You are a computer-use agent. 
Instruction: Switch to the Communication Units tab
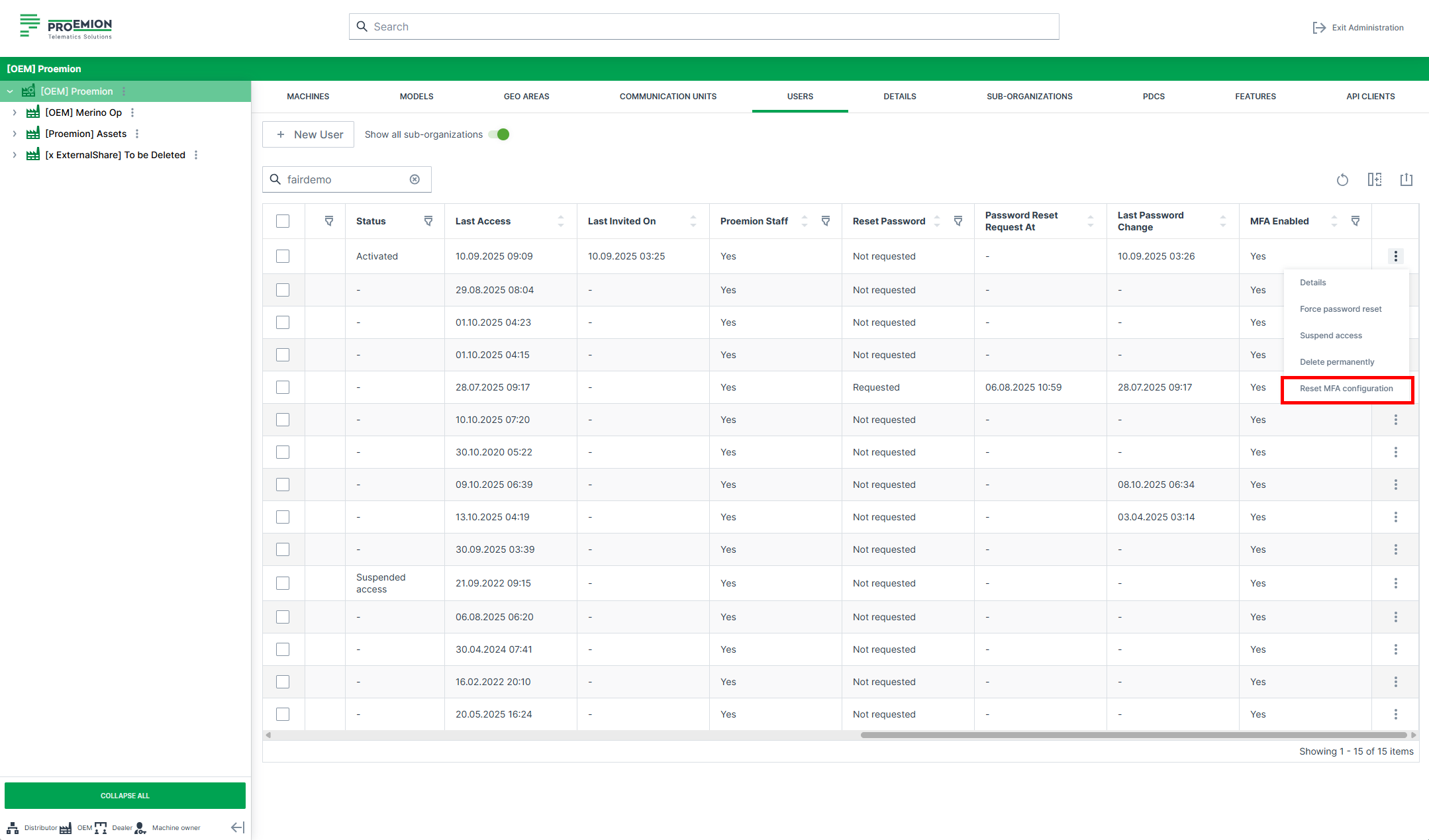coord(667,97)
